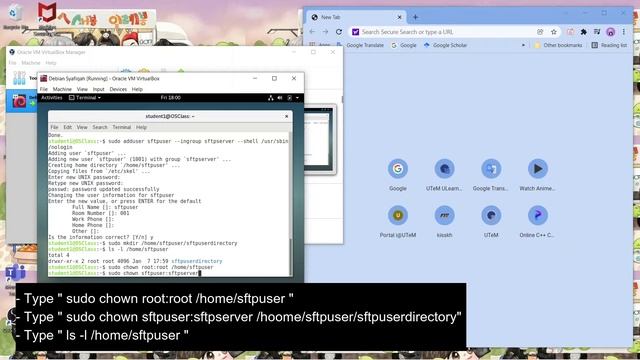Click the Fri 18:00 clock in the Debian bar
This screenshot has width=640, height=360.
pos(171,98)
